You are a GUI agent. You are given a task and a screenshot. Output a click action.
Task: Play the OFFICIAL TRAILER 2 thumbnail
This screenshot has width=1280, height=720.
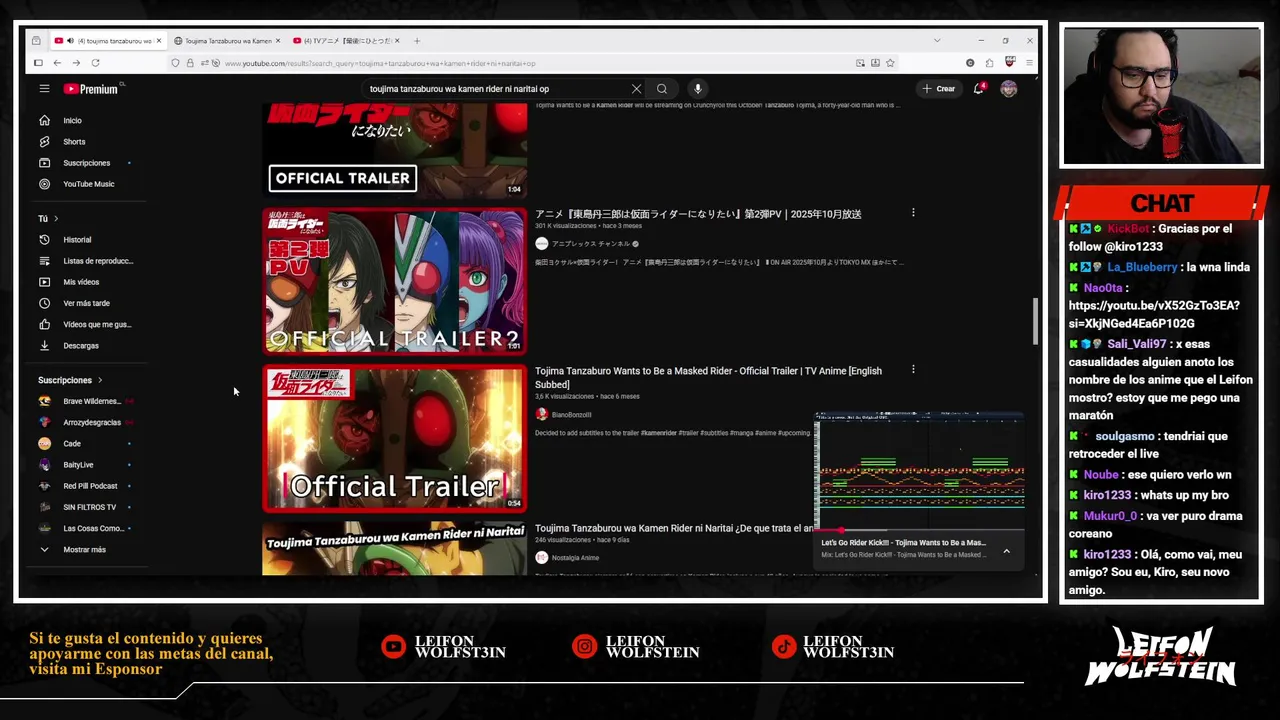tap(394, 282)
